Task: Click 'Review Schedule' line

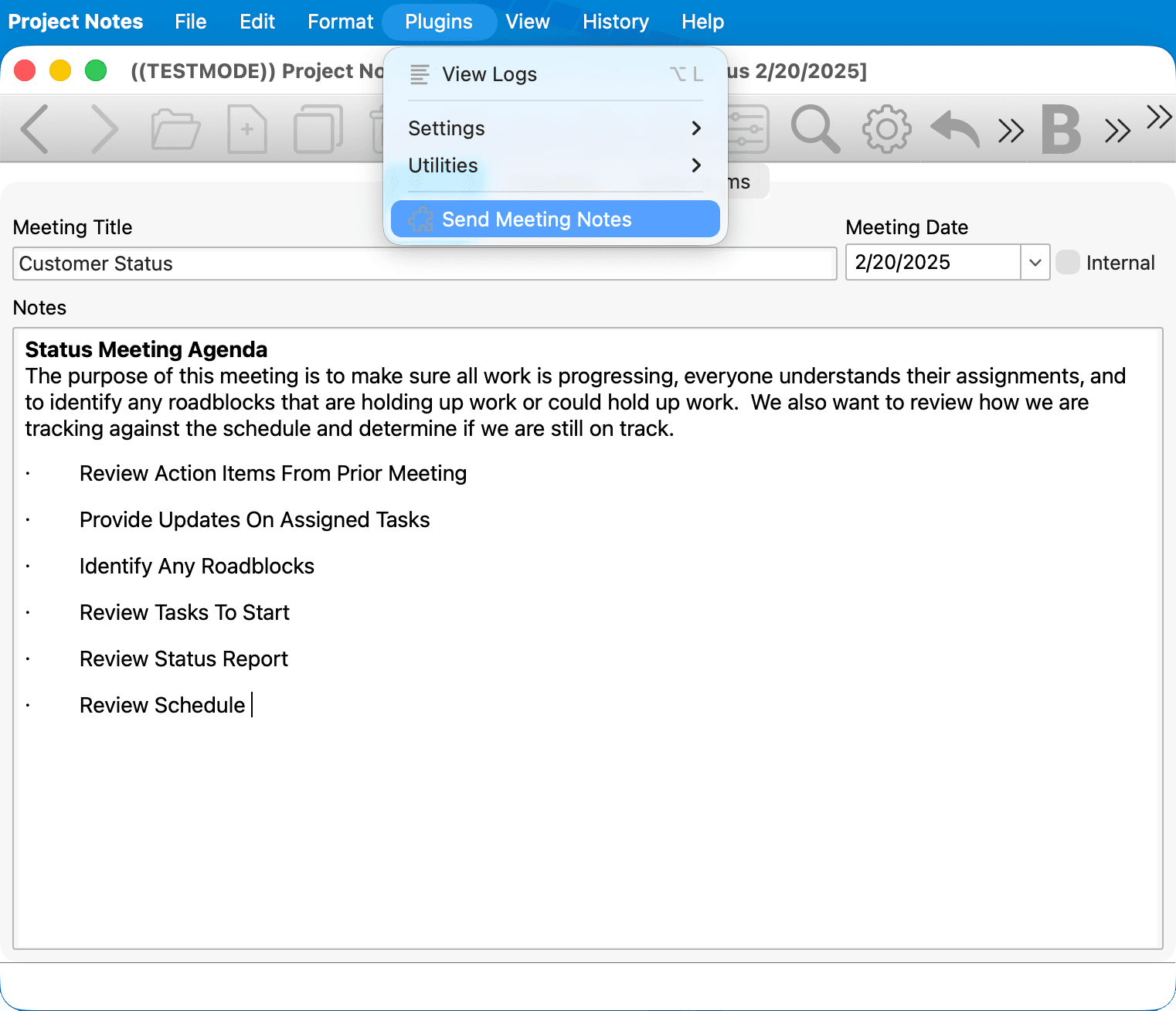Action: tap(162, 705)
